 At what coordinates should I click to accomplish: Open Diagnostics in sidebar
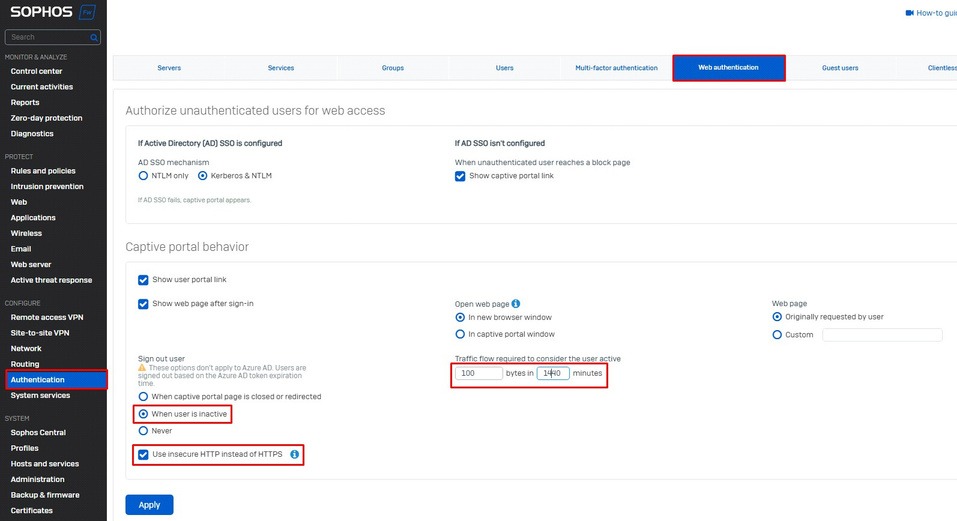pyautogui.click(x=32, y=134)
